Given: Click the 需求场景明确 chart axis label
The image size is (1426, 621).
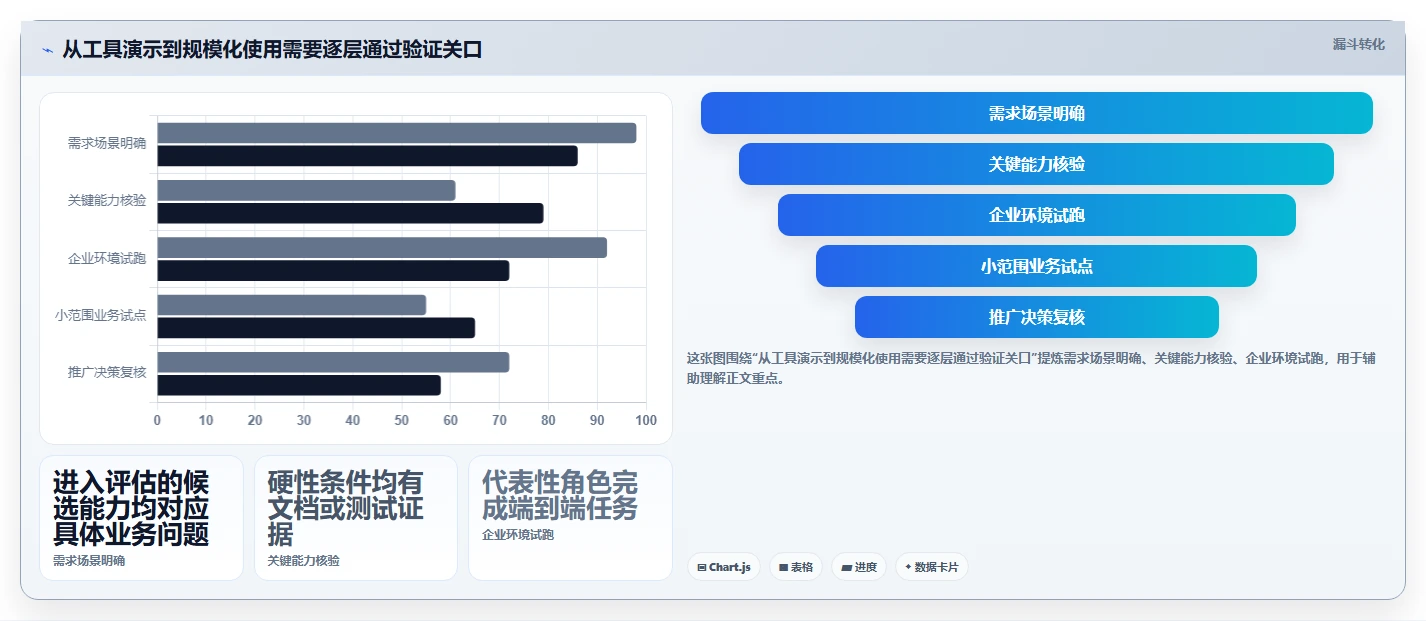Looking at the screenshot, I should click(107, 143).
